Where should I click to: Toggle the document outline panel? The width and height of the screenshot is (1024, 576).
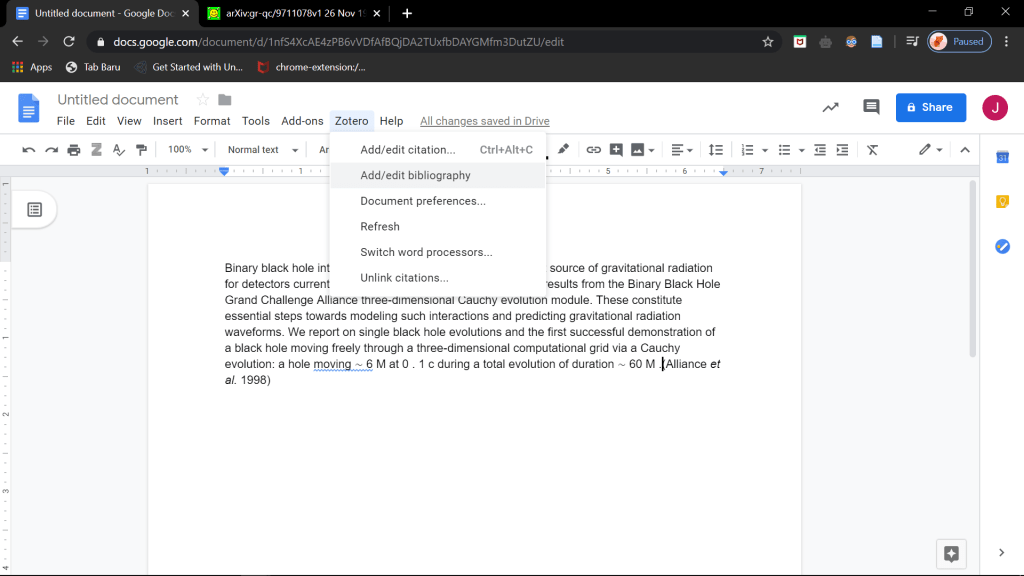click(x=35, y=209)
